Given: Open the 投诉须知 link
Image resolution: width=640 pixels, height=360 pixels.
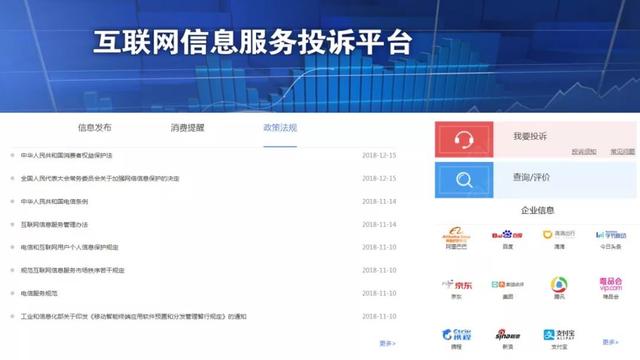Looking at the screenshot, I should [x=584, y=151].
